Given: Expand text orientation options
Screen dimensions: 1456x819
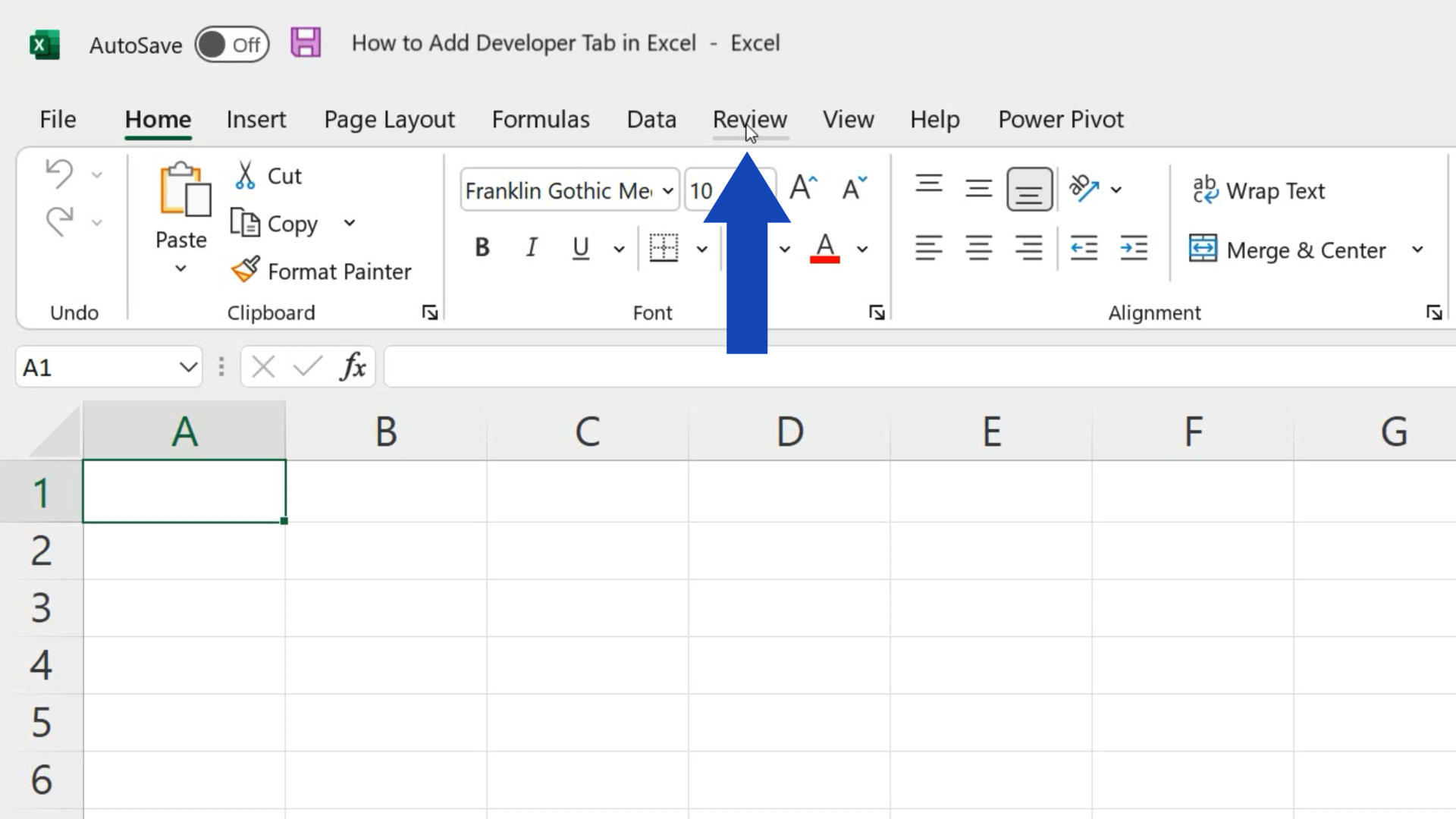Looking at the screenshot, I should point(1116,190).
